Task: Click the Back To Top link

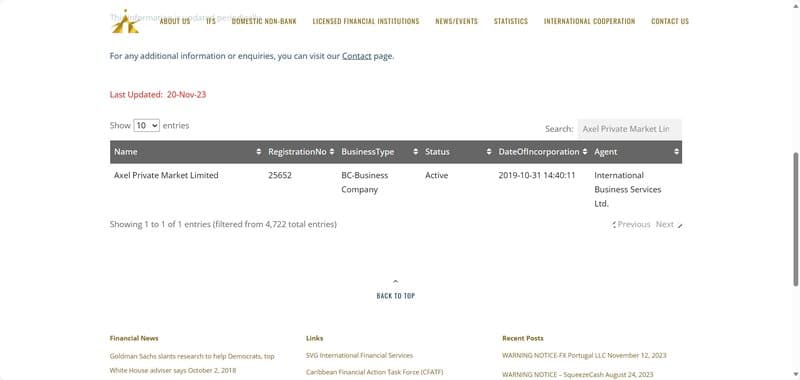Action: tap(395, 296)
